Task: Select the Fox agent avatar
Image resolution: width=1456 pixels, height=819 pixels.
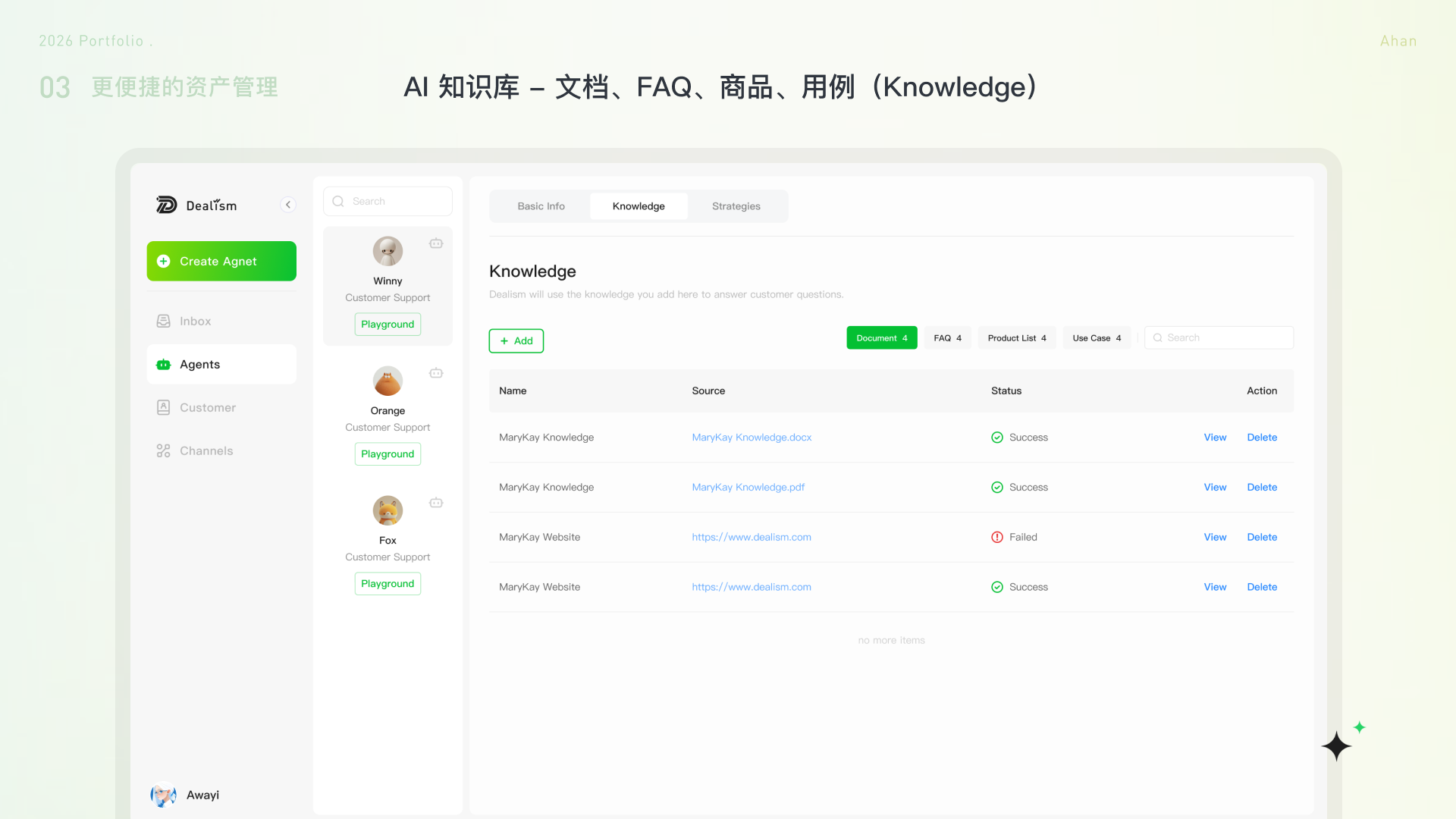Action: pyautogui.click(x=388, y=510)
